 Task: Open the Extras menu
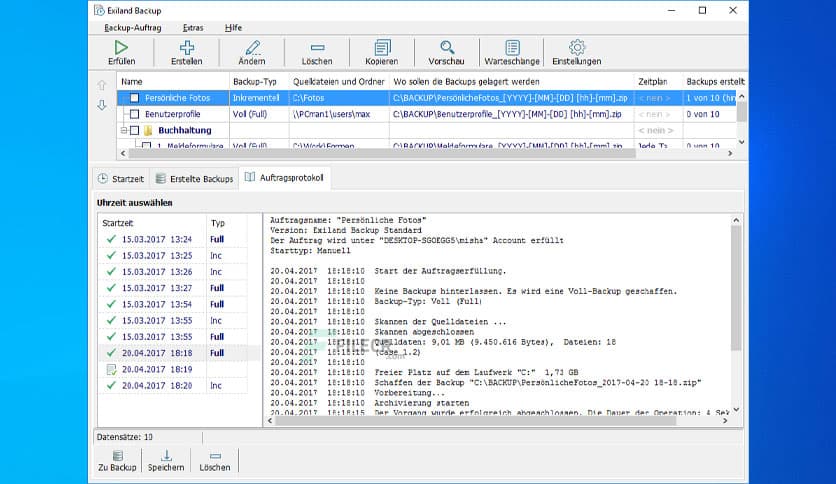[x=193, y=28]
